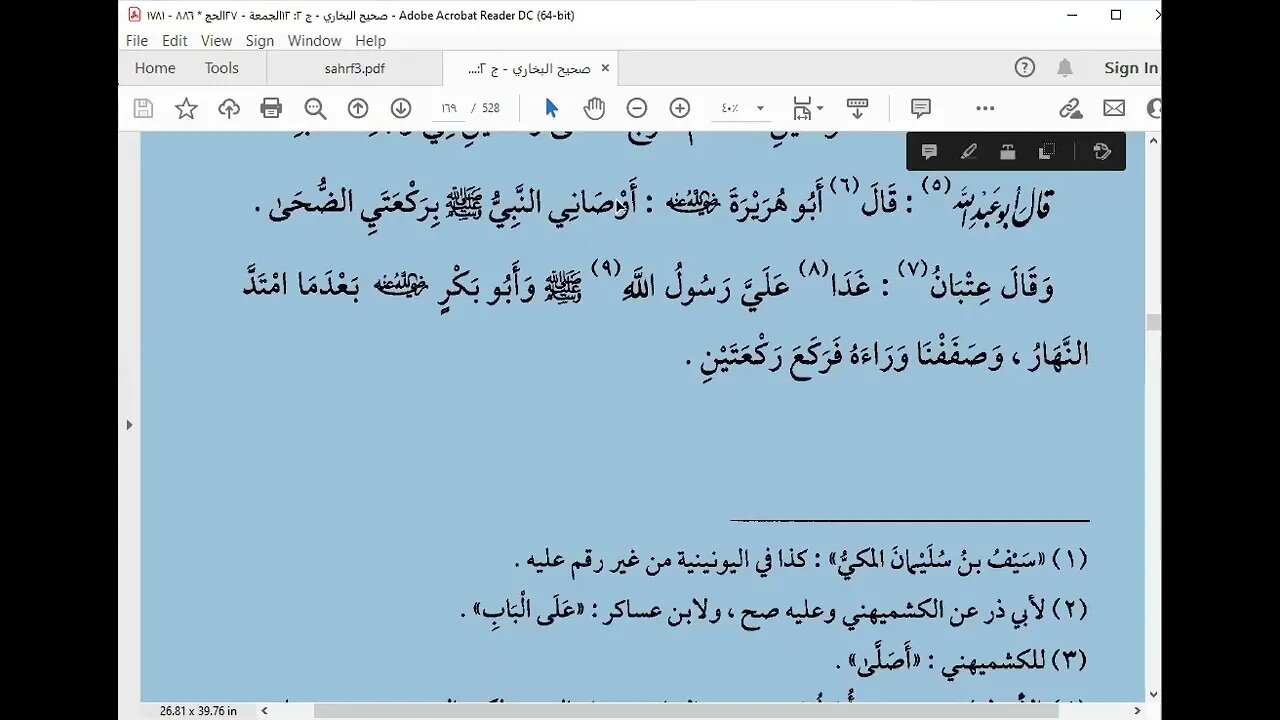
Task: Open the View menu
Action: 216,41
